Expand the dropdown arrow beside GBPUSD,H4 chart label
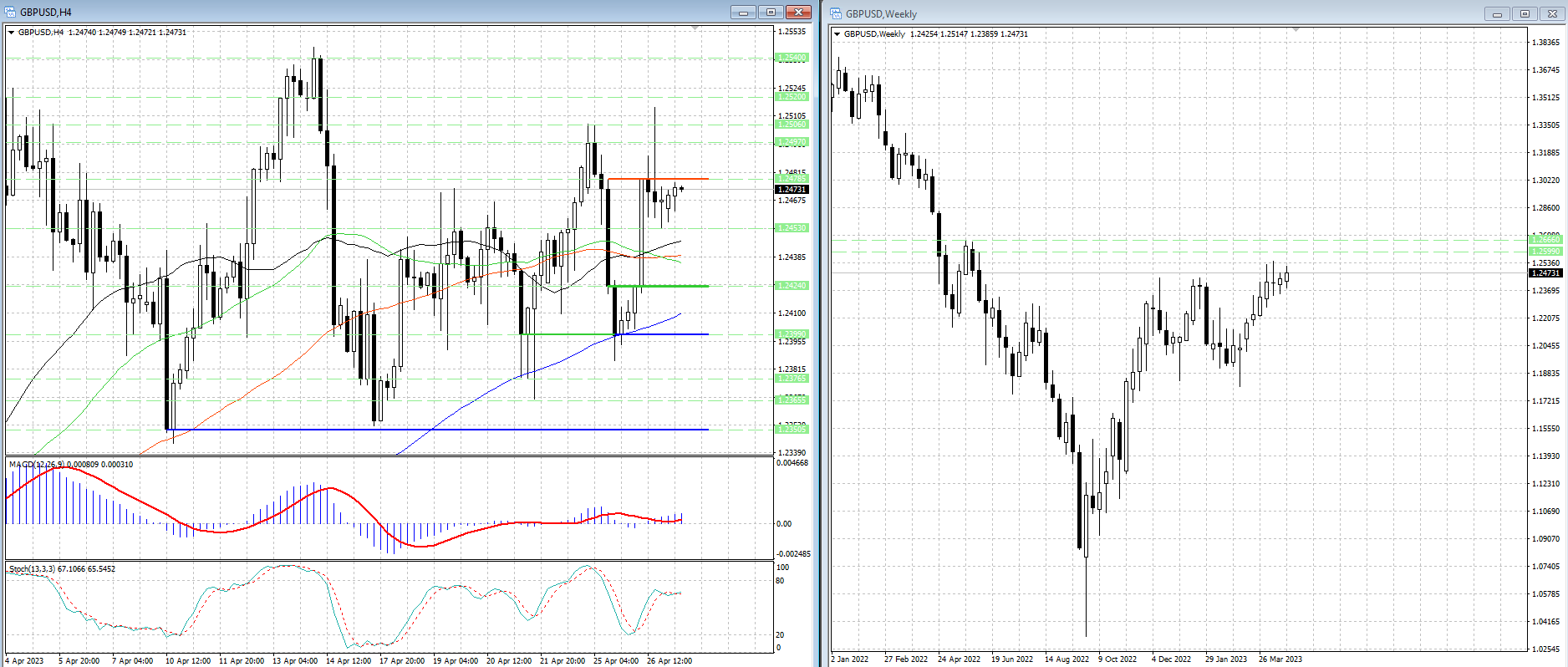 click(x=12, y=33)
